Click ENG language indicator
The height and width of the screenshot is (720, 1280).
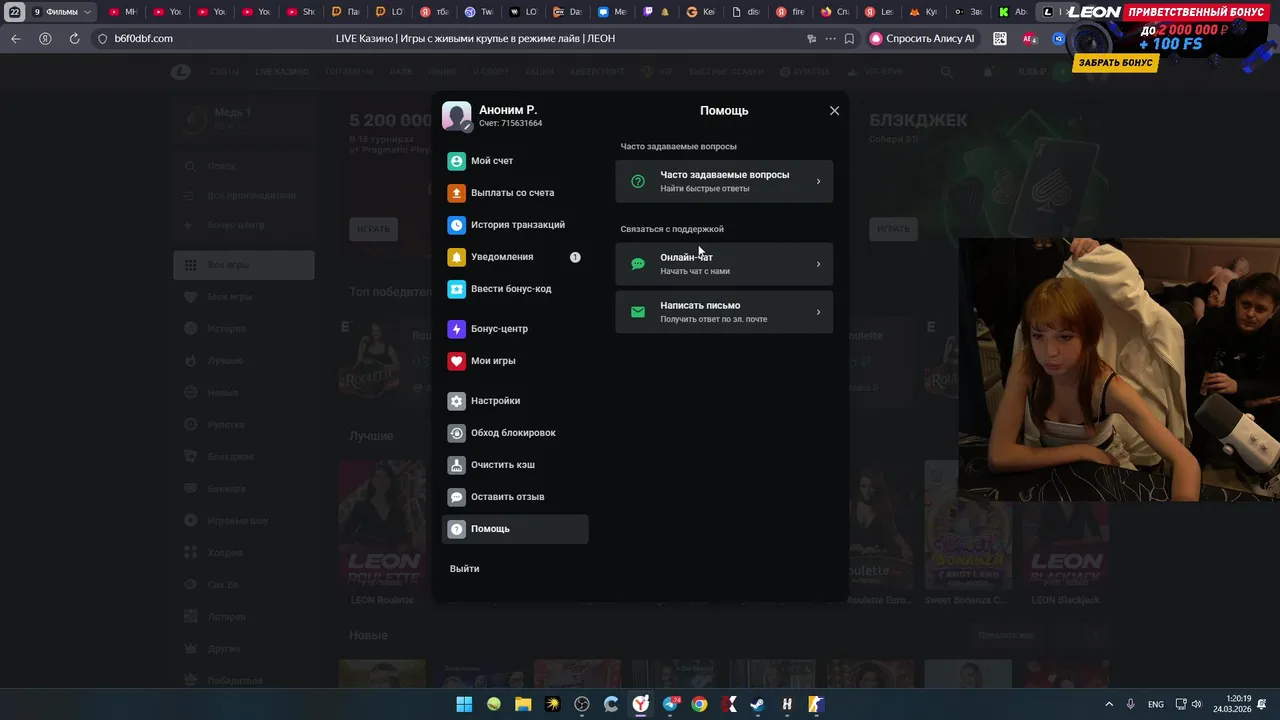(x=1155, y=704)
